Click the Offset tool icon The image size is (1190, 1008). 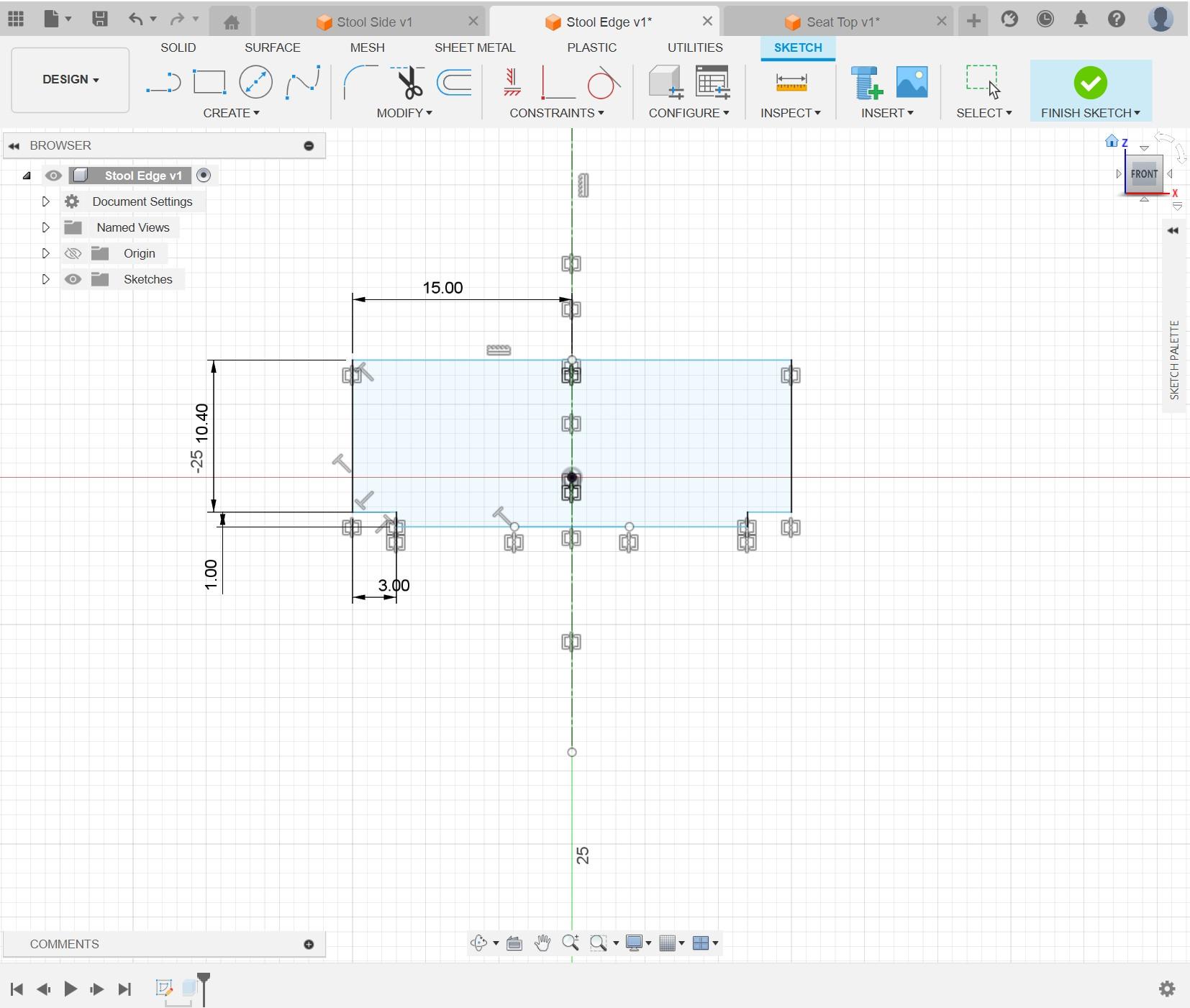pos(455,83)
